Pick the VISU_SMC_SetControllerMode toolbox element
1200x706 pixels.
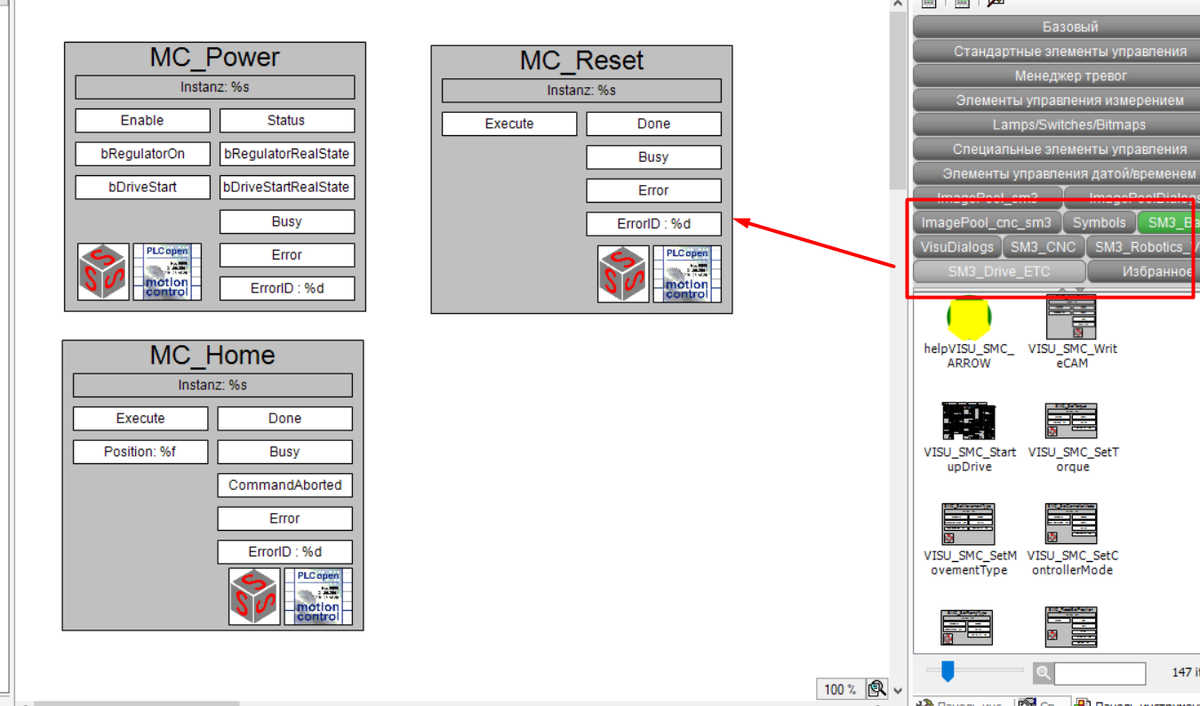(1071, 524)
